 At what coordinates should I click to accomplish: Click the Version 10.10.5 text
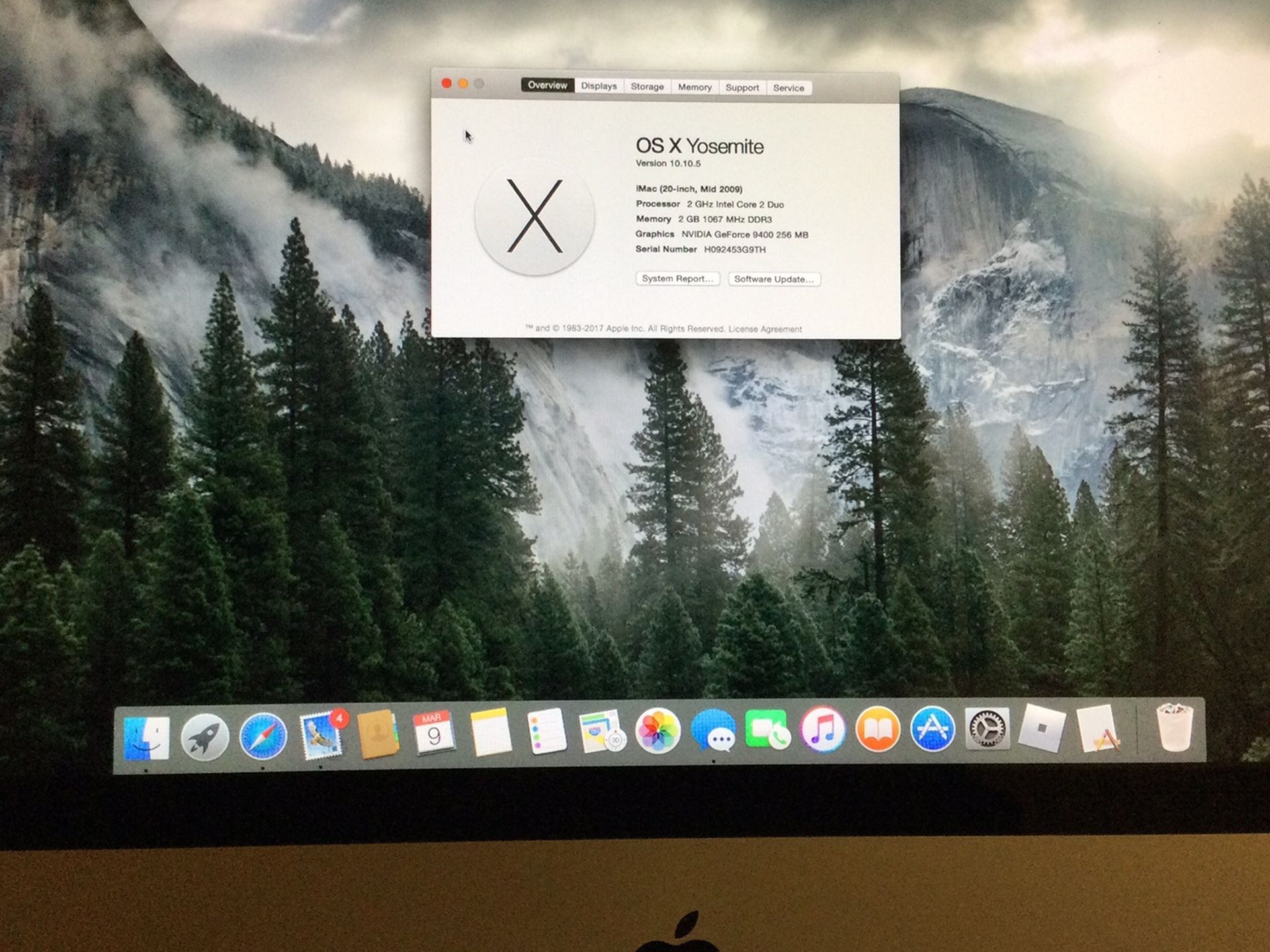coord(668,163)
